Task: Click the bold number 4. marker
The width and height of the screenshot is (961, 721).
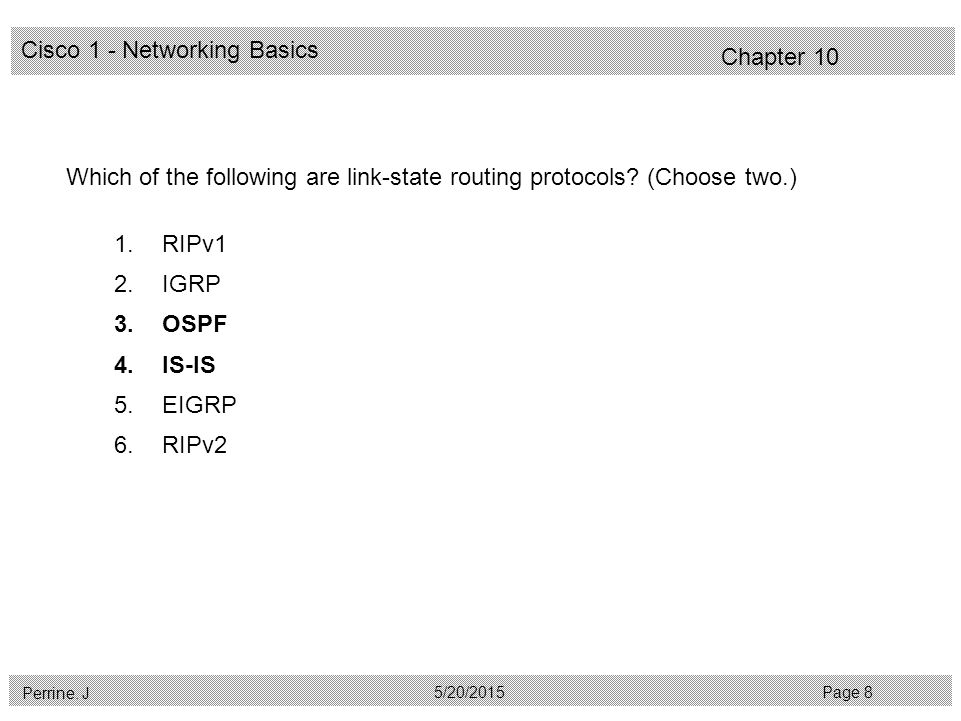Action: pyautogui.click(x=124, y=365)
